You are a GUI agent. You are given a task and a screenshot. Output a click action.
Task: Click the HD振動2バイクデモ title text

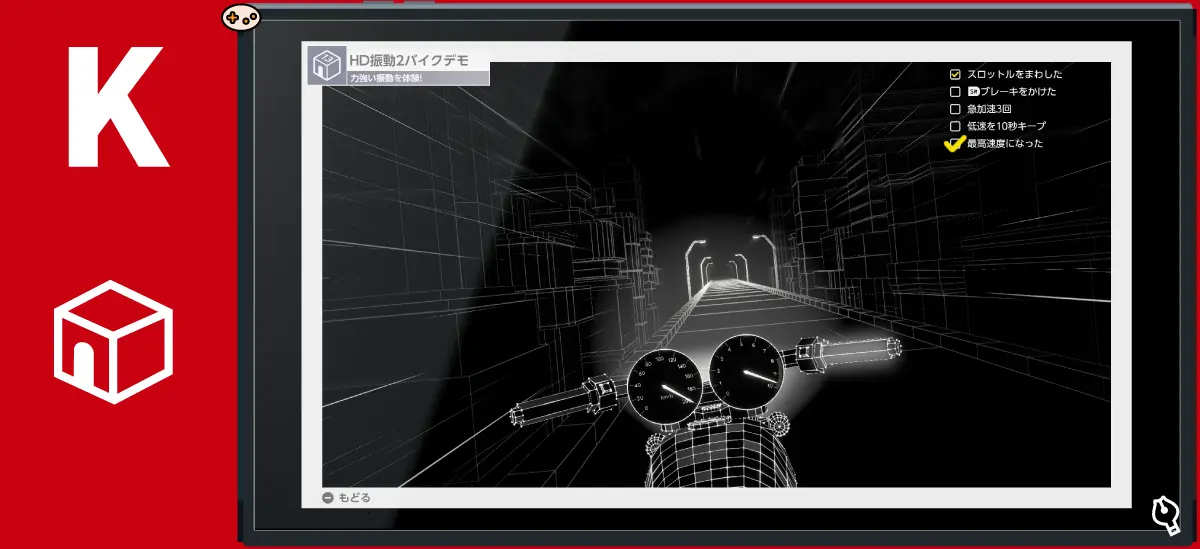click(x=408, y=60)
